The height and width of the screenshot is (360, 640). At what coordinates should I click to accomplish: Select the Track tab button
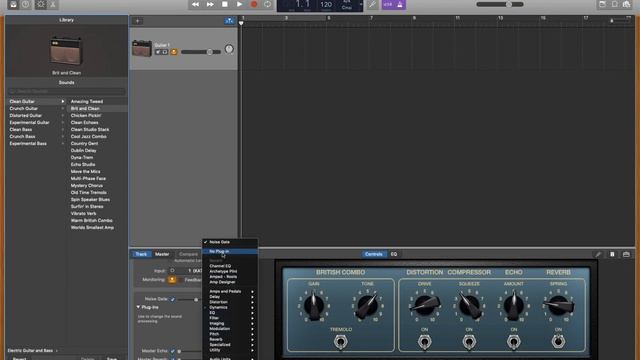141,254
